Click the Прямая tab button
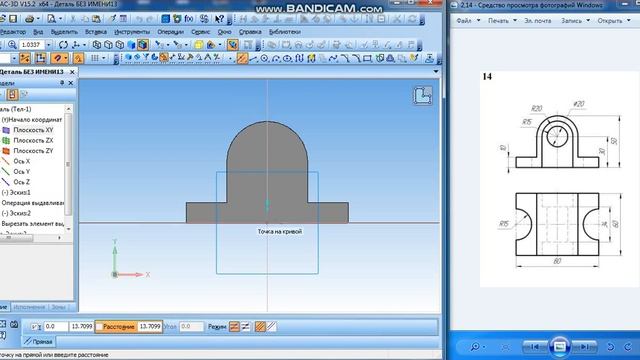Image resolution: width=640 pixels, height=360 pixels. 38,341
